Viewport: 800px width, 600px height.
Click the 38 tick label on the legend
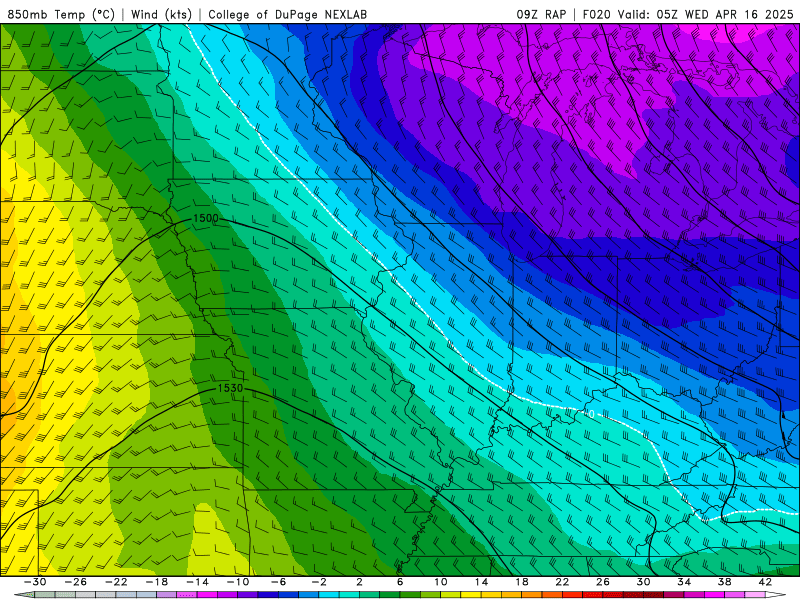(x=724, y=582)
